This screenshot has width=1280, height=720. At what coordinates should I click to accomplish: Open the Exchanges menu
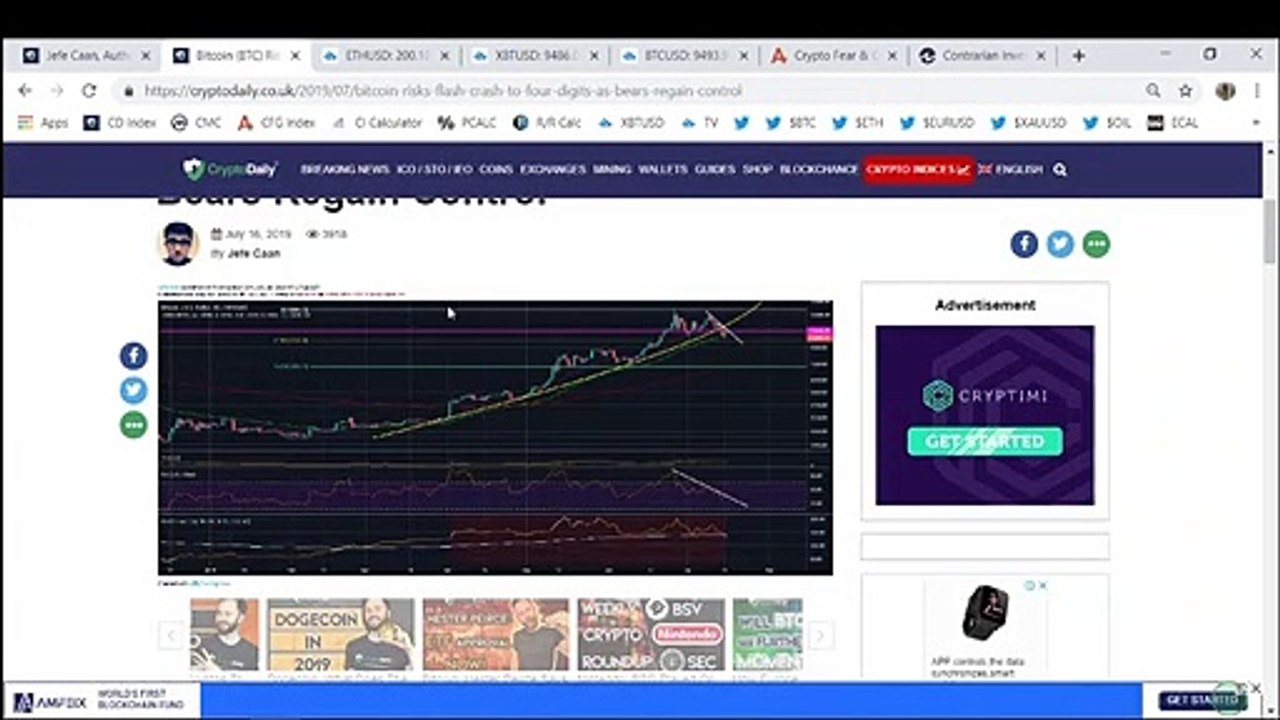pos(552,170)
